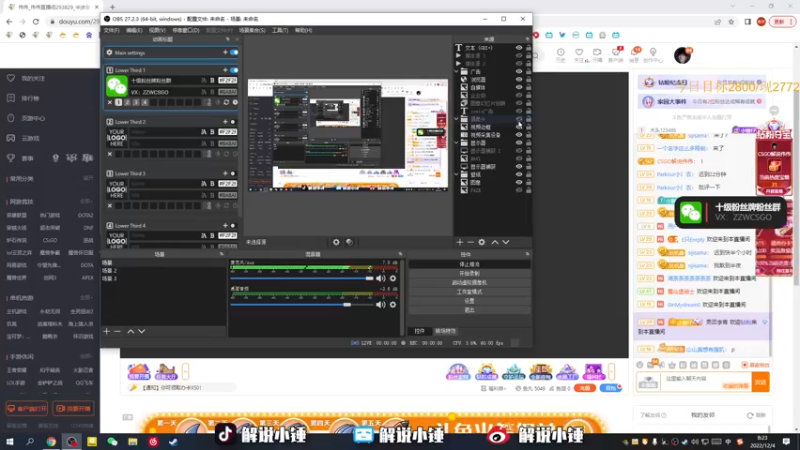Click 开始录制 button
Screen dimensions: 800x450
(x=469, y=273)
